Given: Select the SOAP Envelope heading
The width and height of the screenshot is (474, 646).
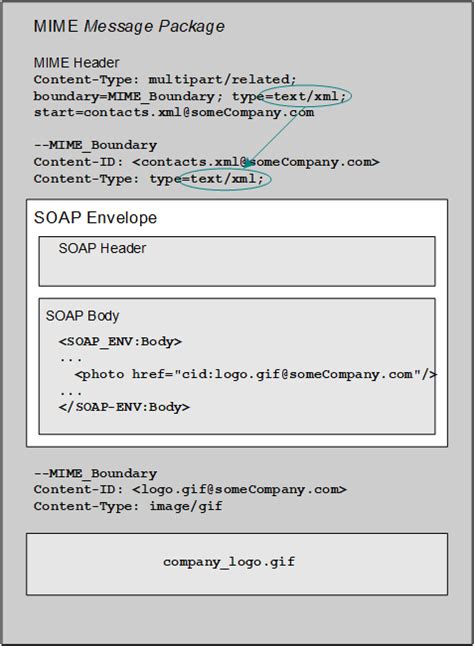Looking at the screenshot, I should (x=95, y=218).
